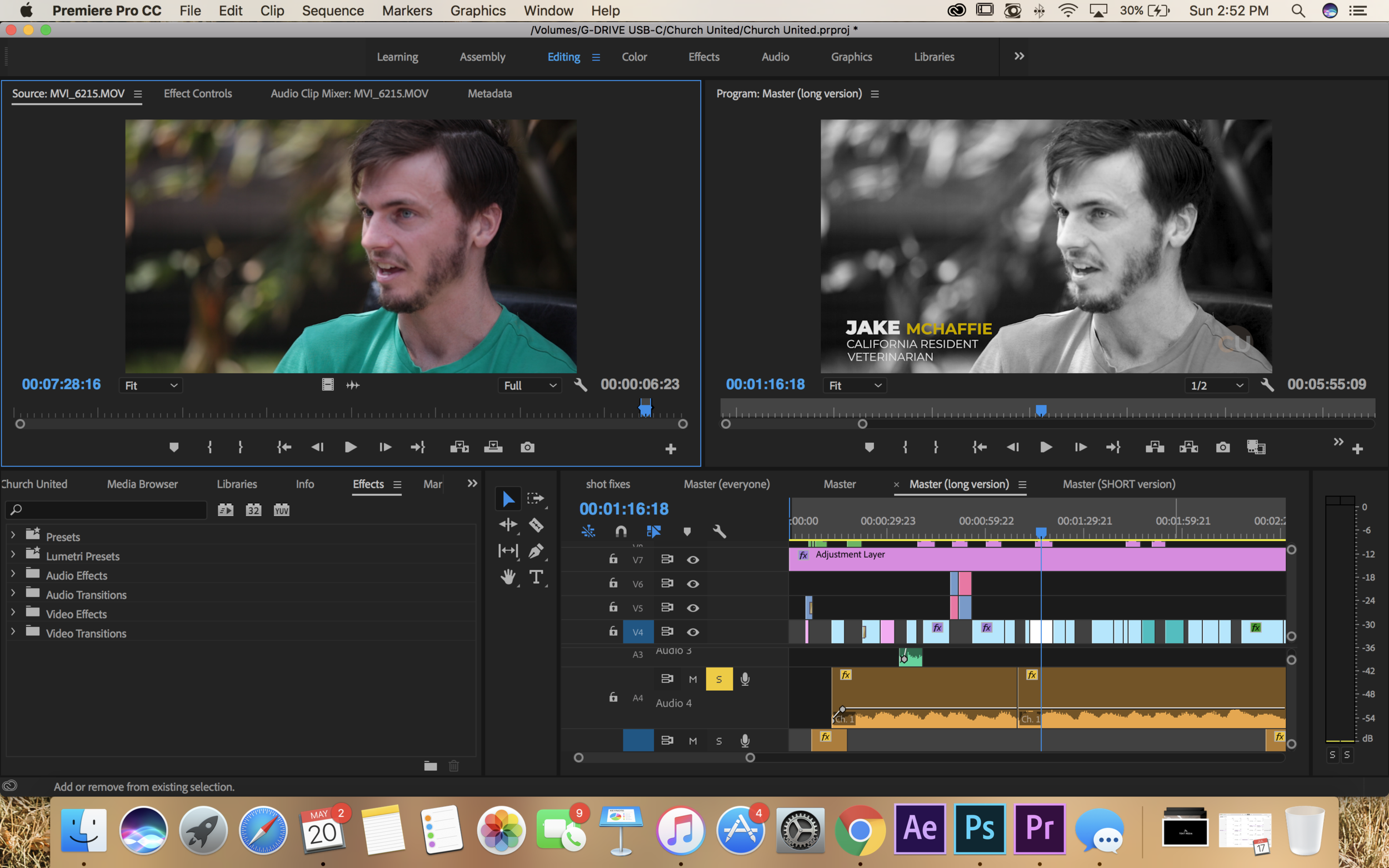Viewport: 1389px width, 868px height.
Task: Turn off the Solo button on Audio 4
Action: [719, 679]
